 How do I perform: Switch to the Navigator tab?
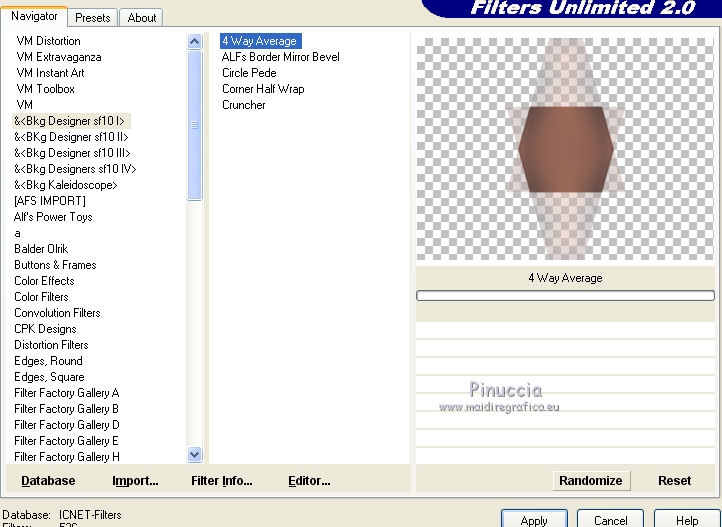(x=34, y=17)
